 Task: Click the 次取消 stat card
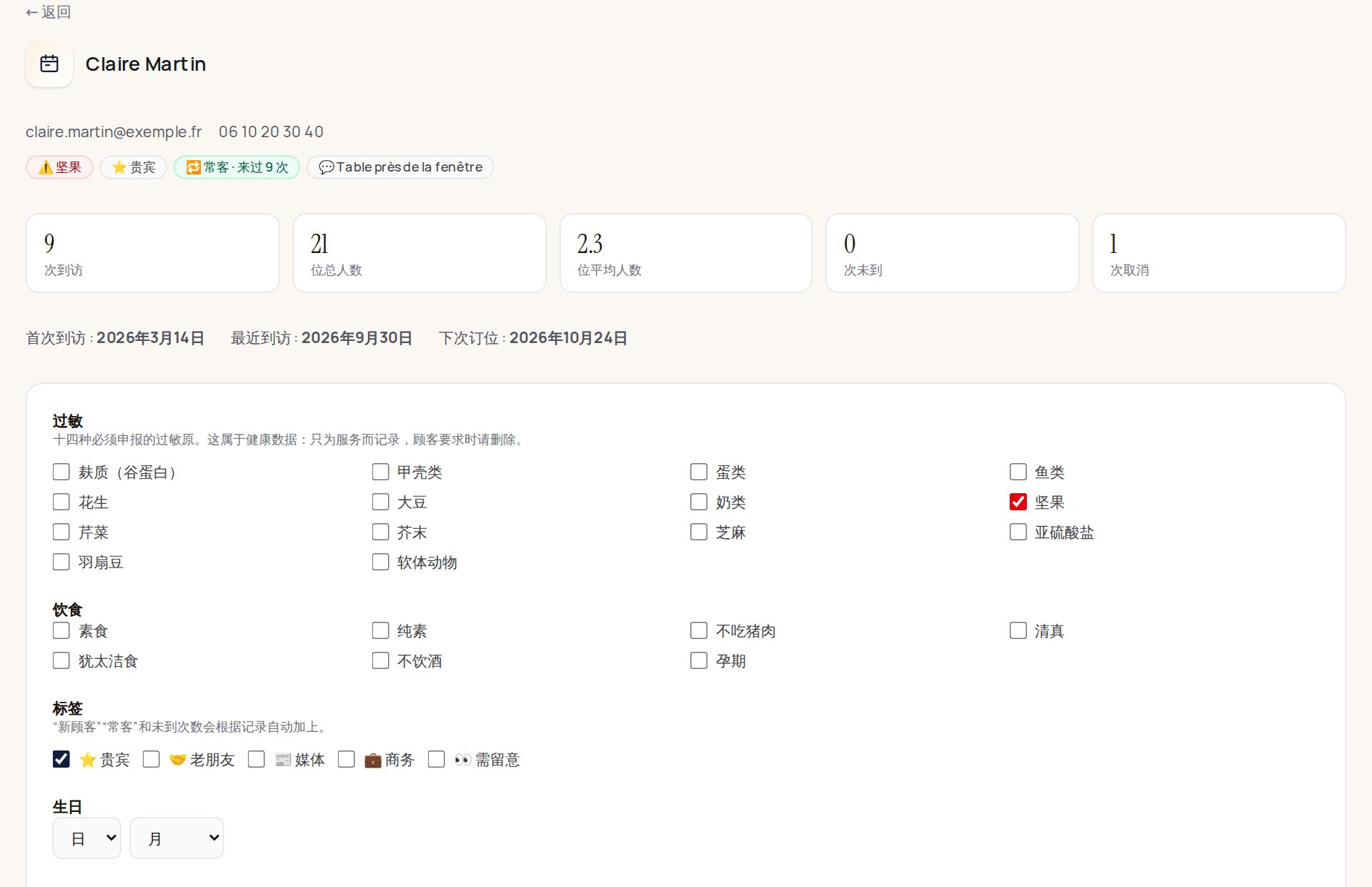tap(1219, 253)
